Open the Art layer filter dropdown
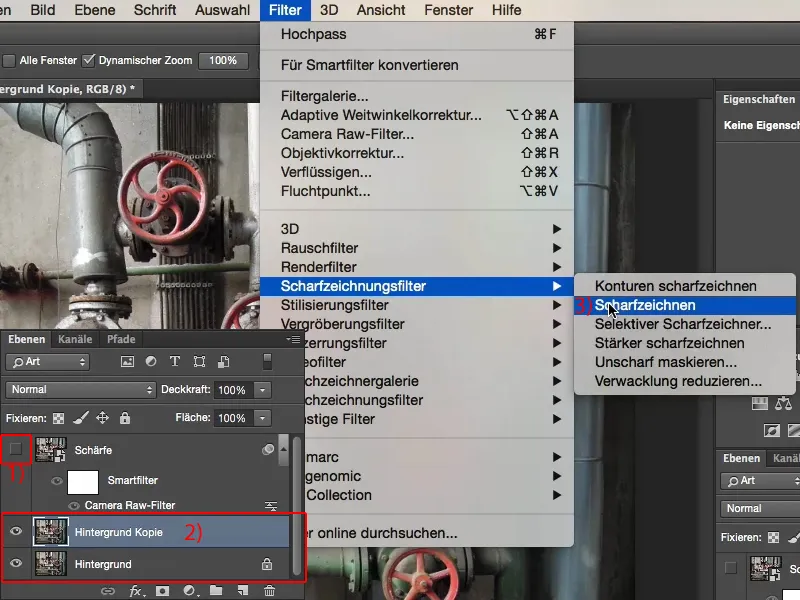The height and width of the screenshot is (600, 800). tap(47, 362)
